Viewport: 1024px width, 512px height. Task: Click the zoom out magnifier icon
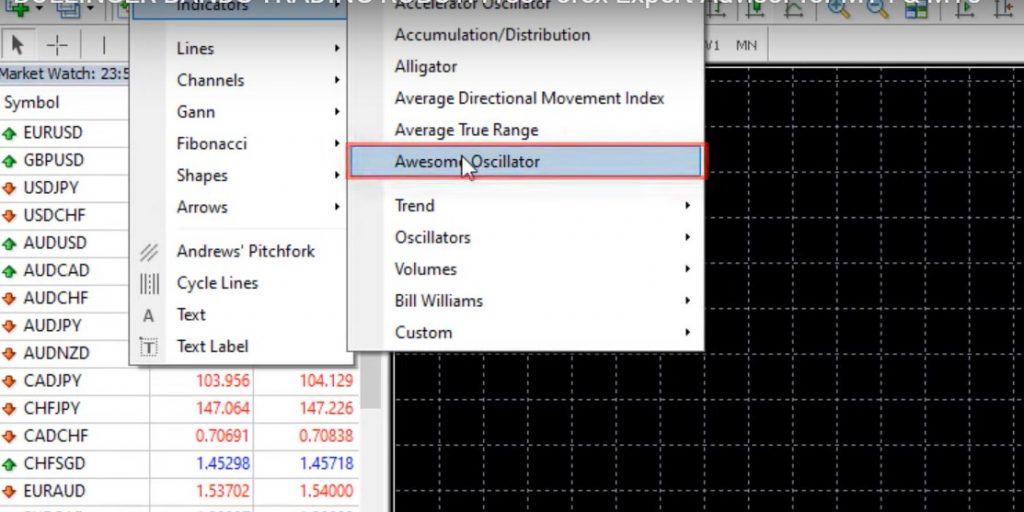pos(878,8)
